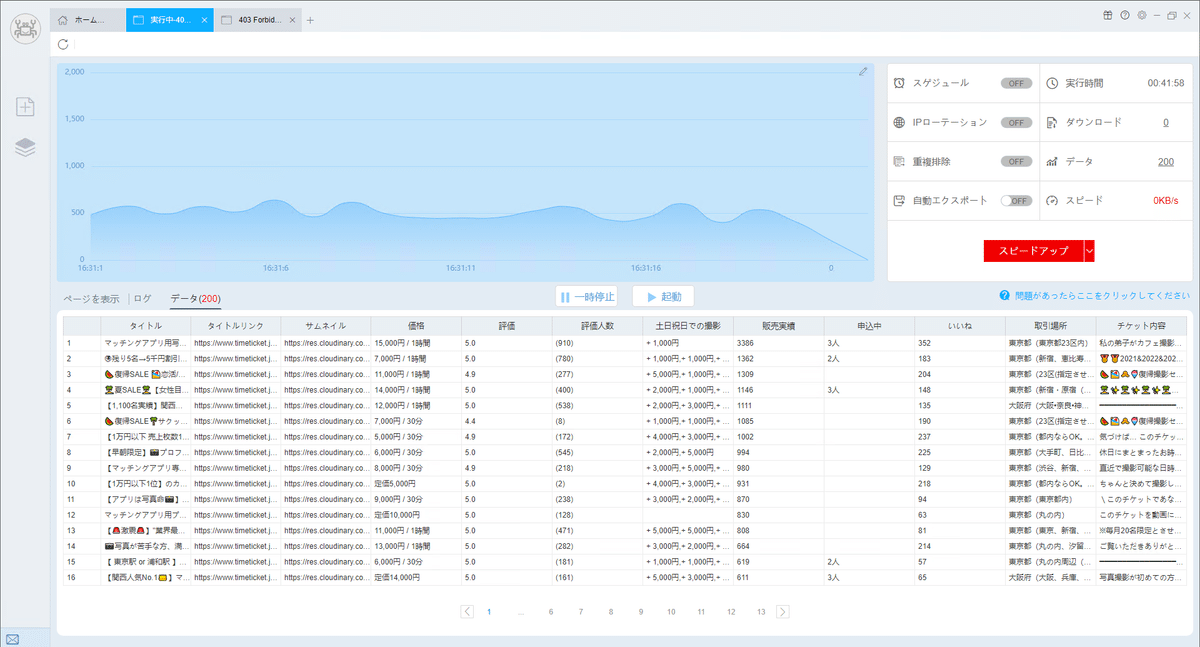Click the 販売実績 column header

[779, 326]
